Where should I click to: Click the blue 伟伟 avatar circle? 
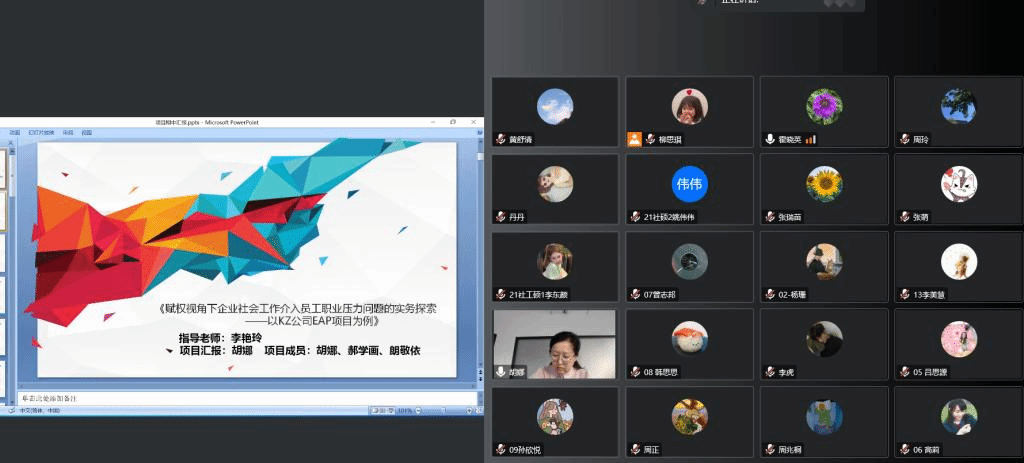tap(689, 184)
